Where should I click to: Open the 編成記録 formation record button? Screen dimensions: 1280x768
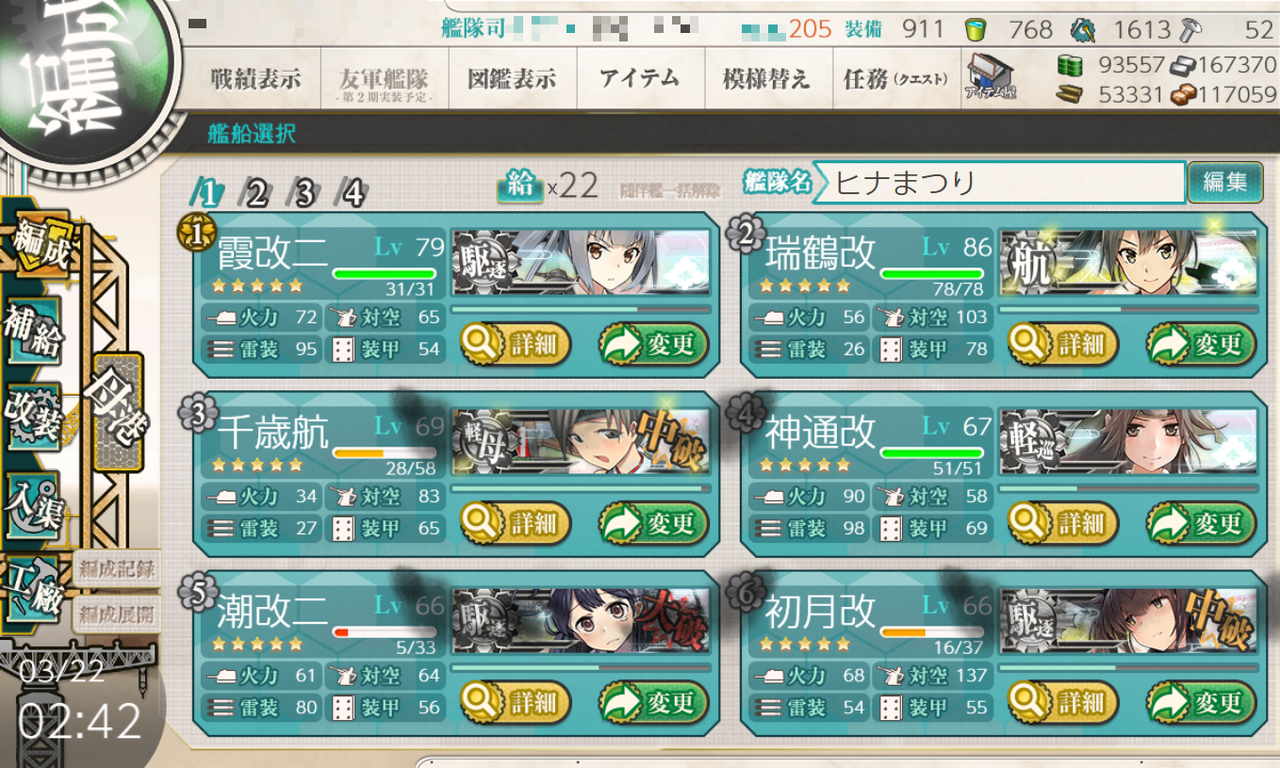point(118,570)
